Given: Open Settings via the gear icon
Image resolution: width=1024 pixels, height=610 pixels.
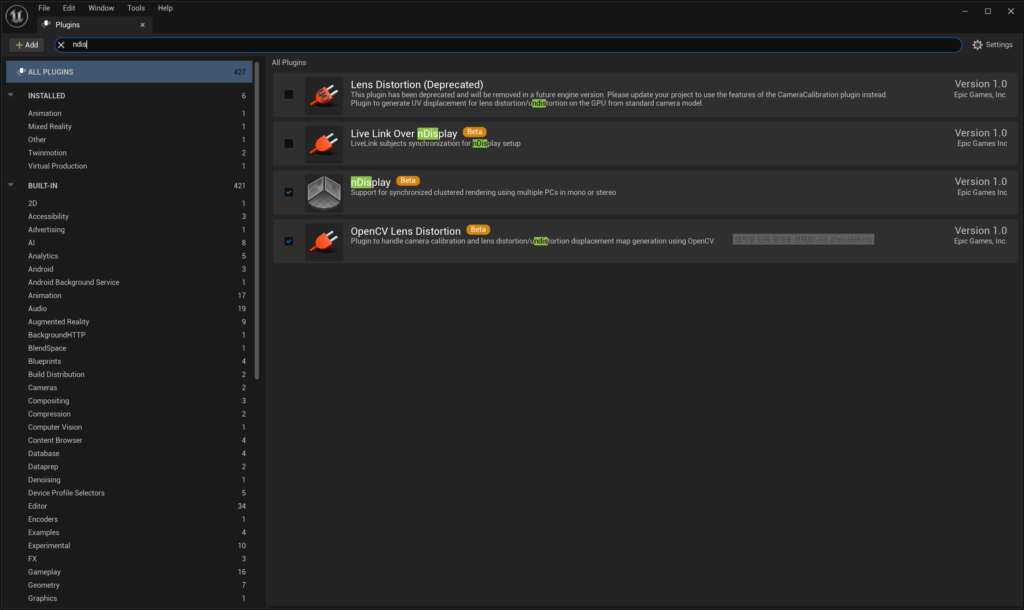Looking at the screenshot, I should [977, 45].
